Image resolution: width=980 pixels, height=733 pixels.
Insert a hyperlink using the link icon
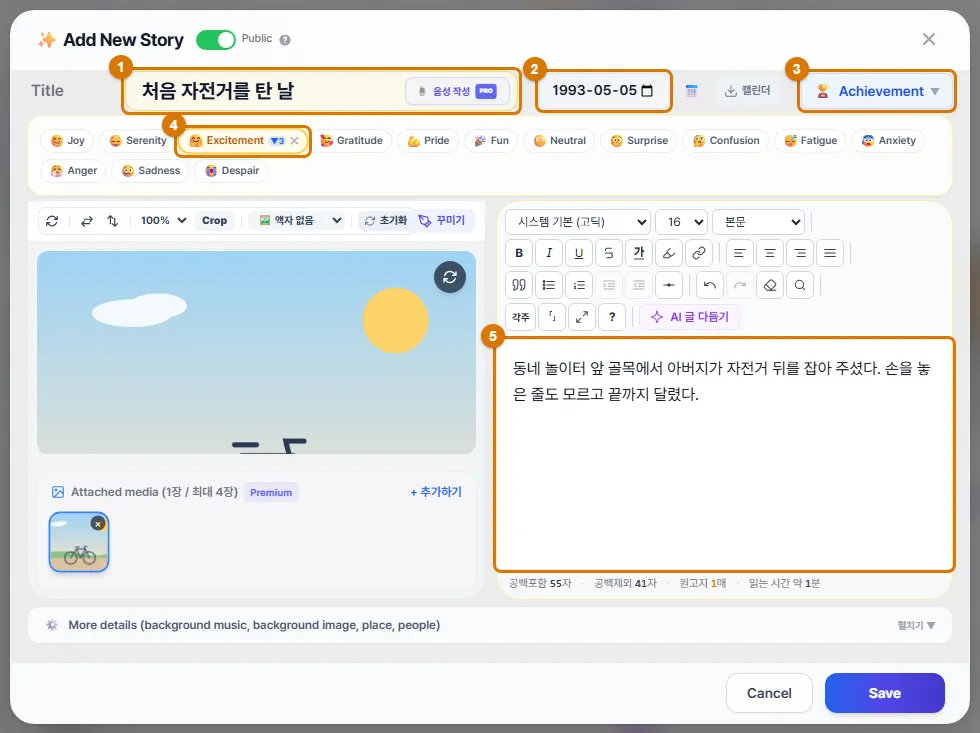point(699,253)
